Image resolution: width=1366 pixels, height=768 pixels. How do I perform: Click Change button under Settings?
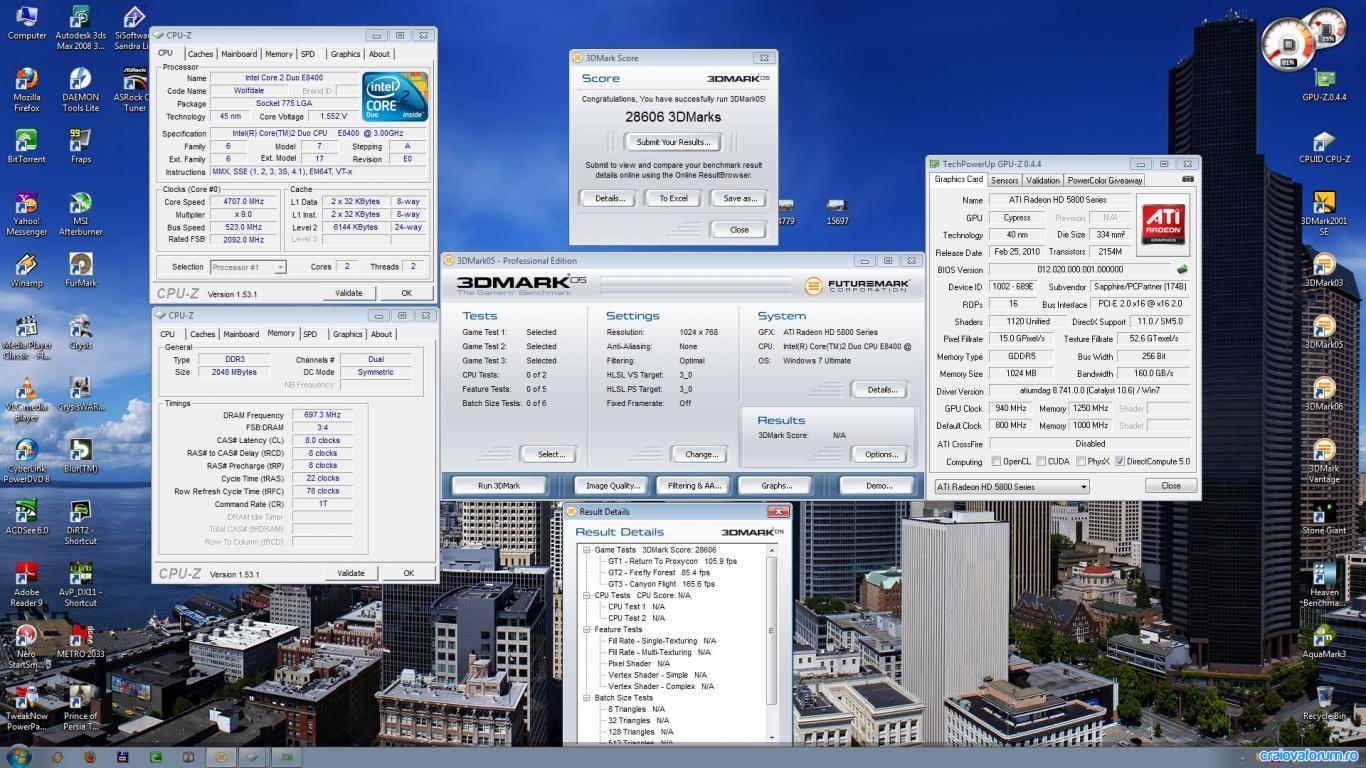point(700,454)
